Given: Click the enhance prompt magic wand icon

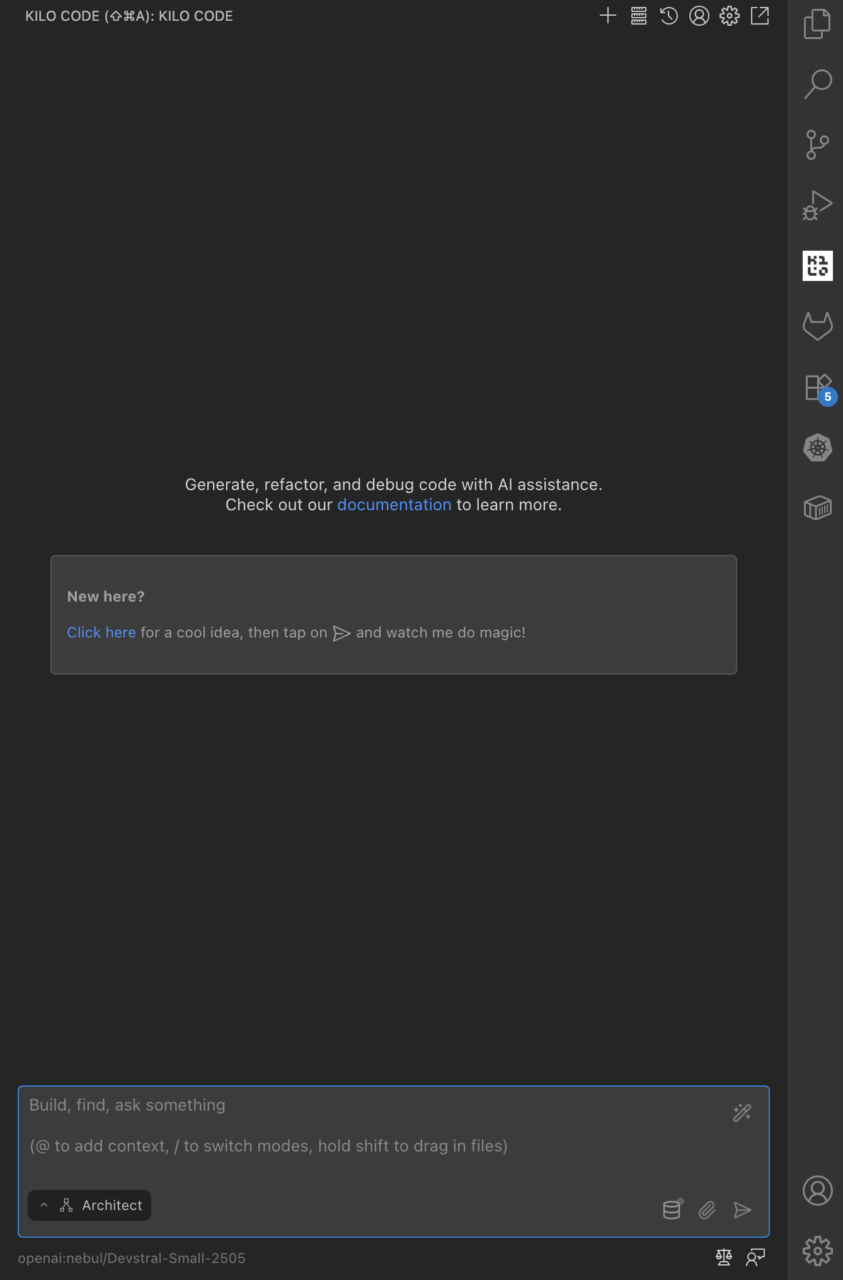Looking at the screenshot, I should pyautogui.click(x=742, y=1113).
